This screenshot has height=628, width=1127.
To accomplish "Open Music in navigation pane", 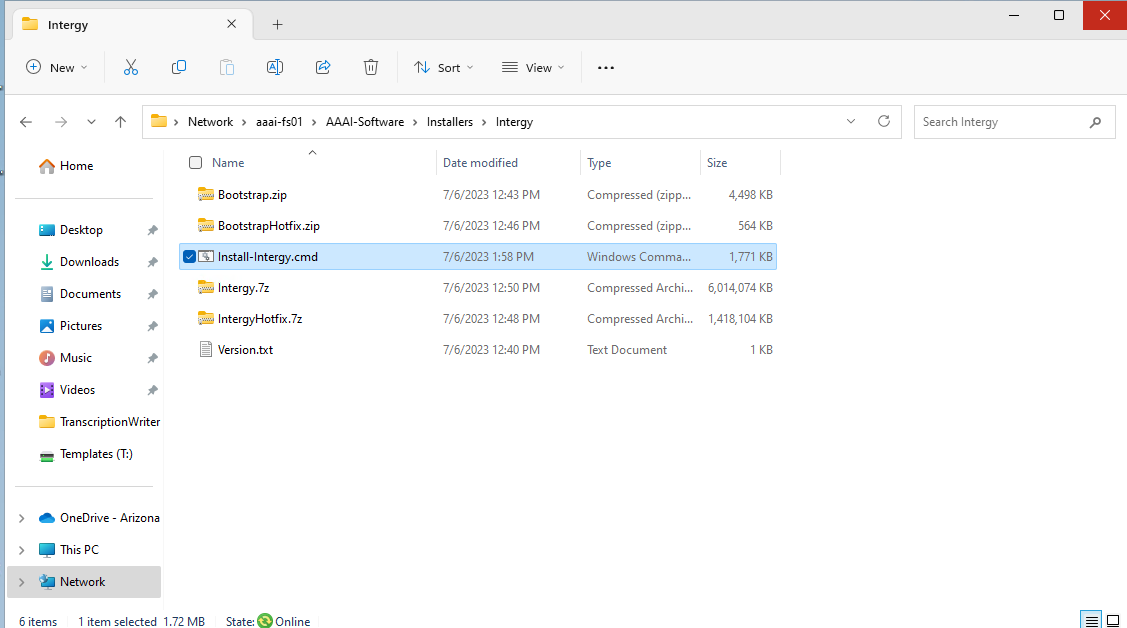I will point(75,358).
